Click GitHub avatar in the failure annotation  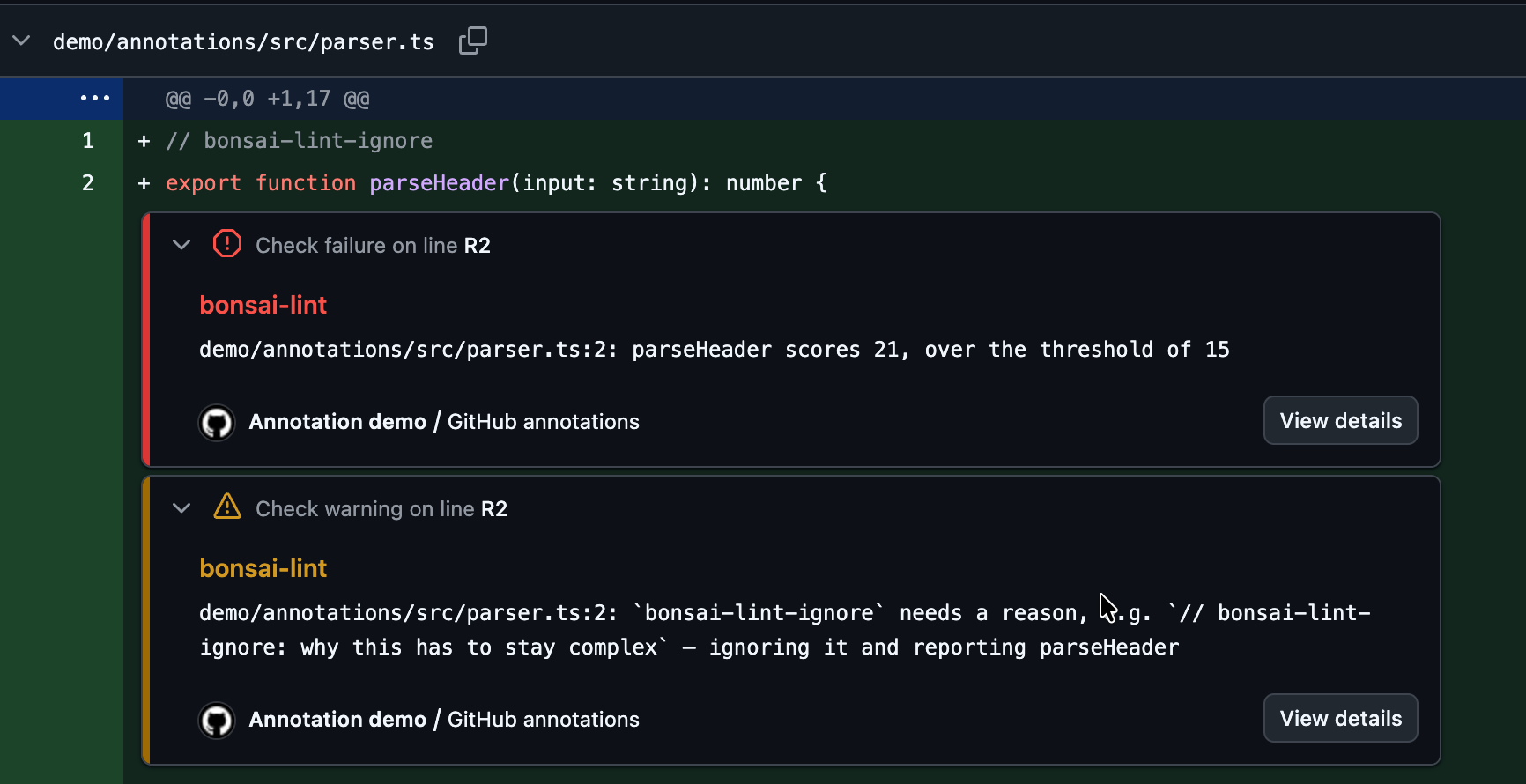pyautogui.click(x=217, y=423)
